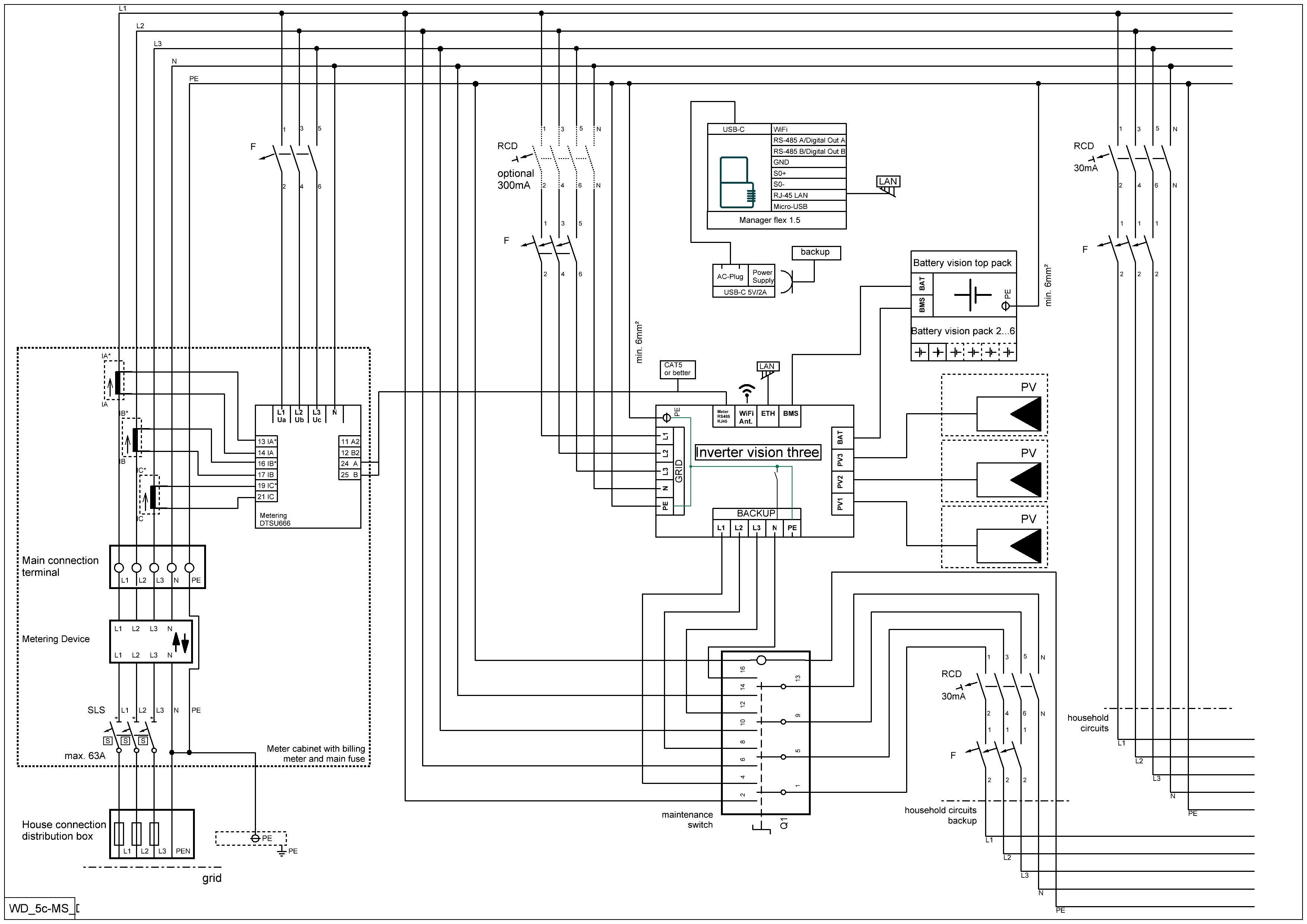Click the green Manager flex device icon
Screen dimensions: 1307x924
[x=738, y=181]
